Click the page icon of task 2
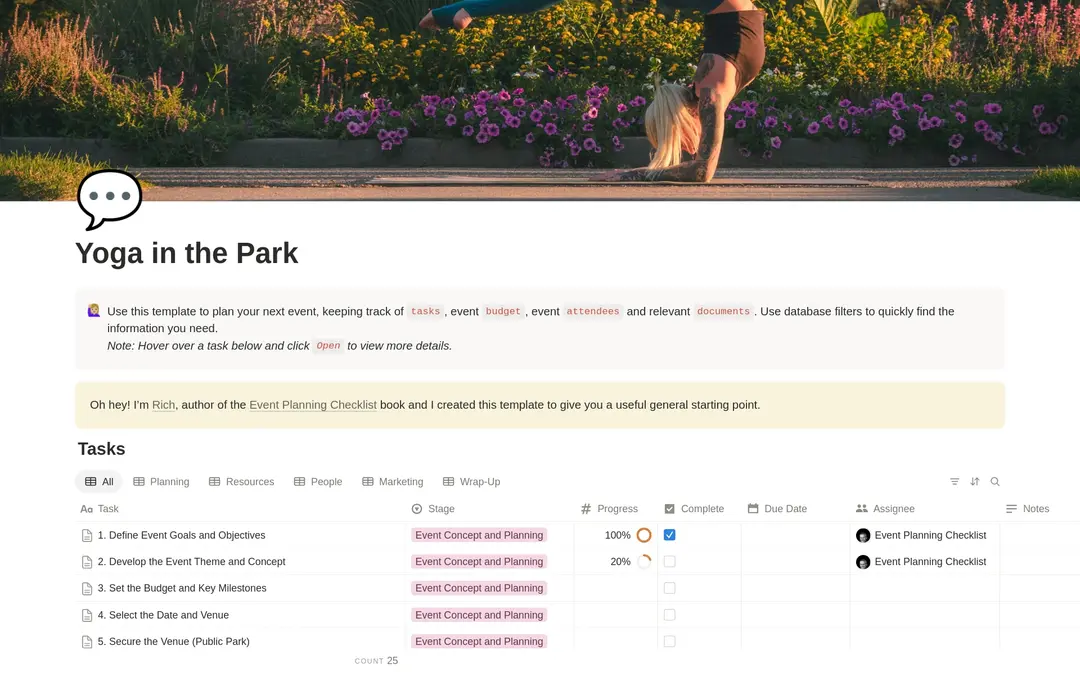Viewport: 1080px width, 674px height. 87,562
